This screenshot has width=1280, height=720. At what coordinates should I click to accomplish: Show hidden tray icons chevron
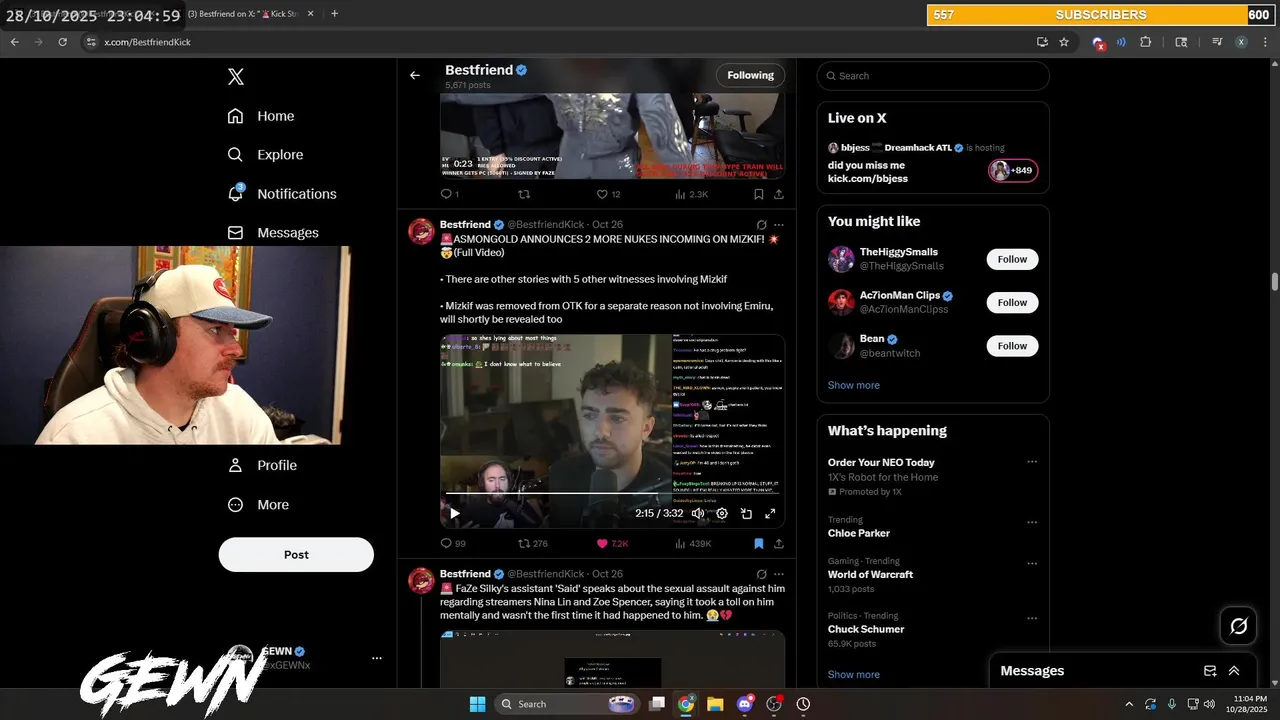[1129, 704]
